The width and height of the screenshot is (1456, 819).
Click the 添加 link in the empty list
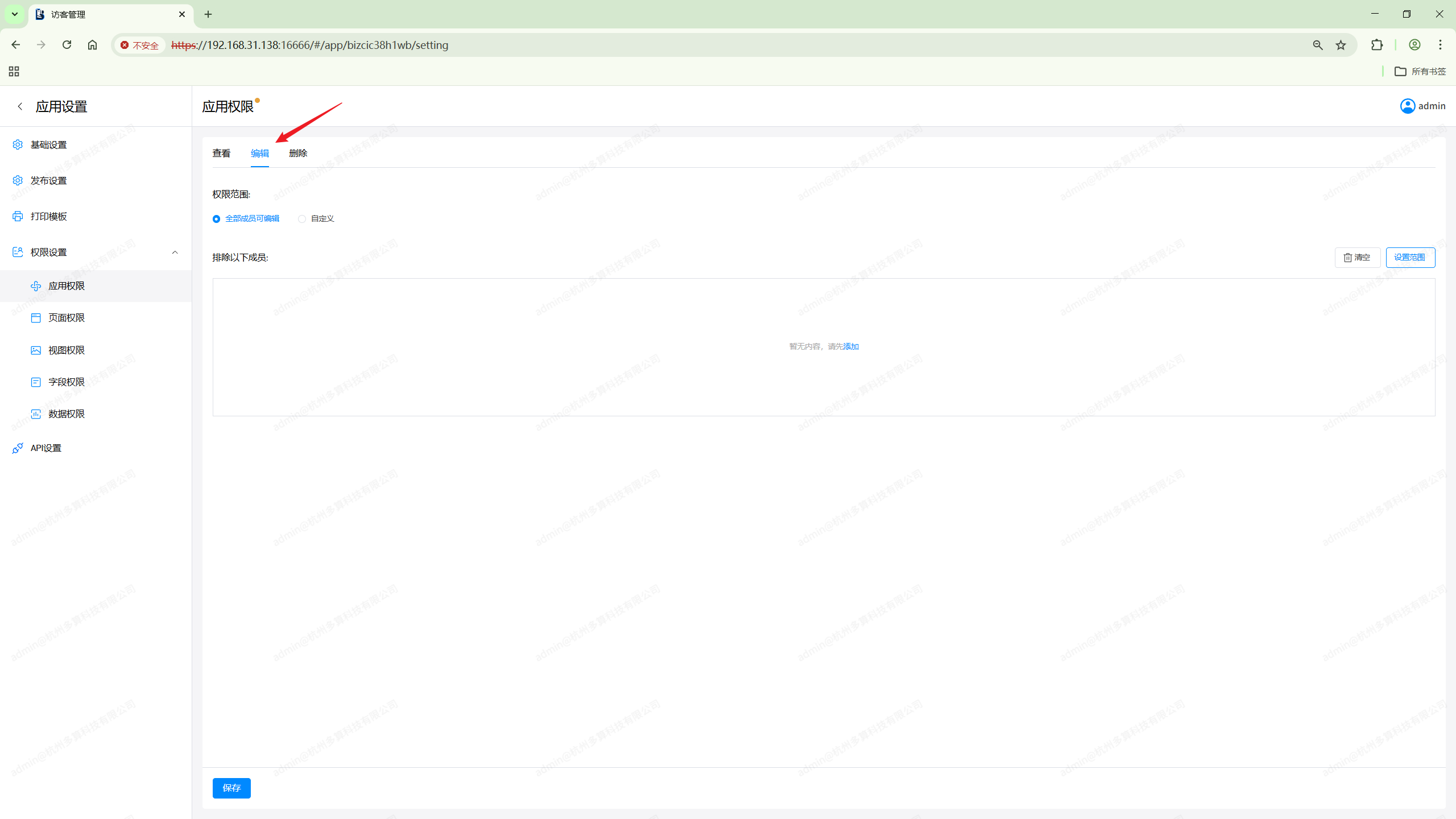[851, 346]
